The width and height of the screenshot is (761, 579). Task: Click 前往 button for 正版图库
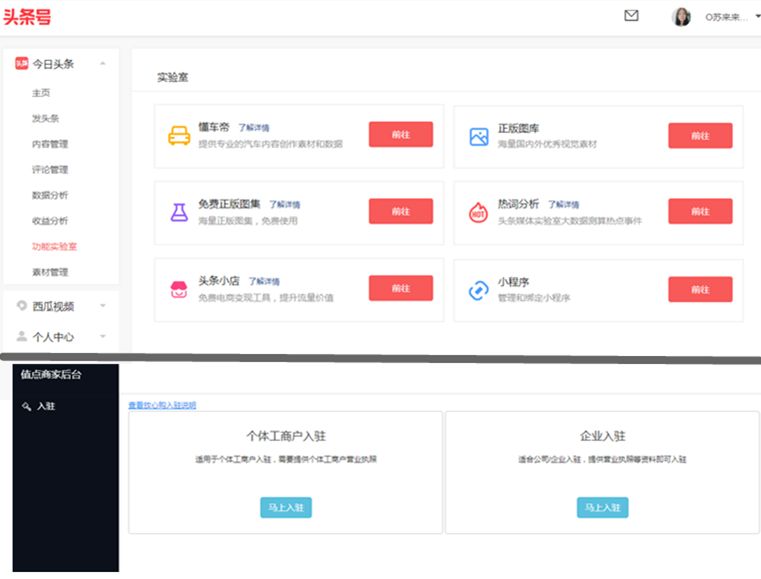700,136
